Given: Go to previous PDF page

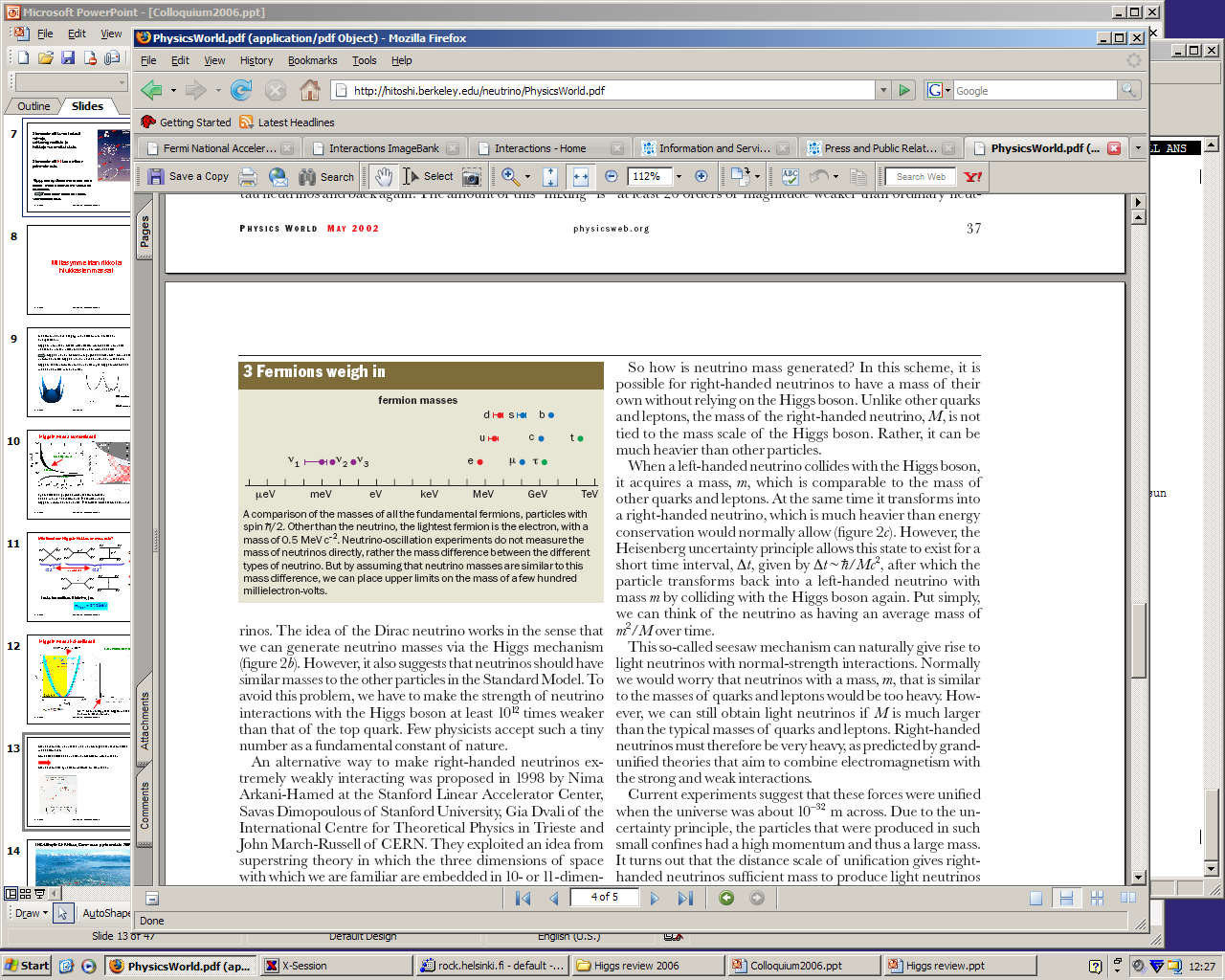Looking at the screenshot, I should click(x=554, y=898).
